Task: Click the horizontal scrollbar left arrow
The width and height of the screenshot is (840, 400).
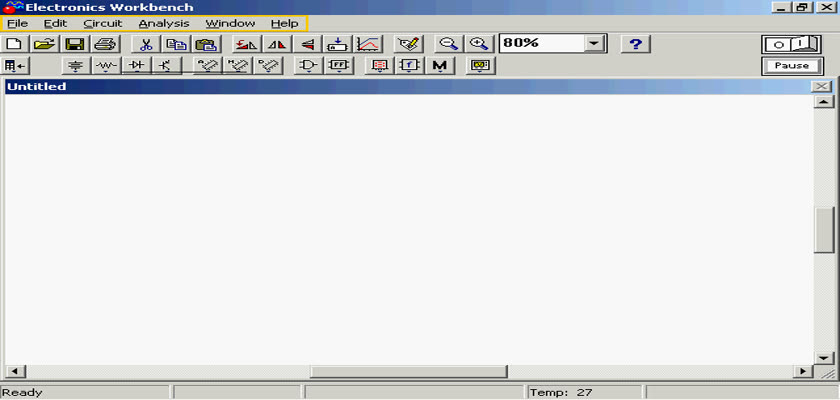Action: [x=14, y=371]
